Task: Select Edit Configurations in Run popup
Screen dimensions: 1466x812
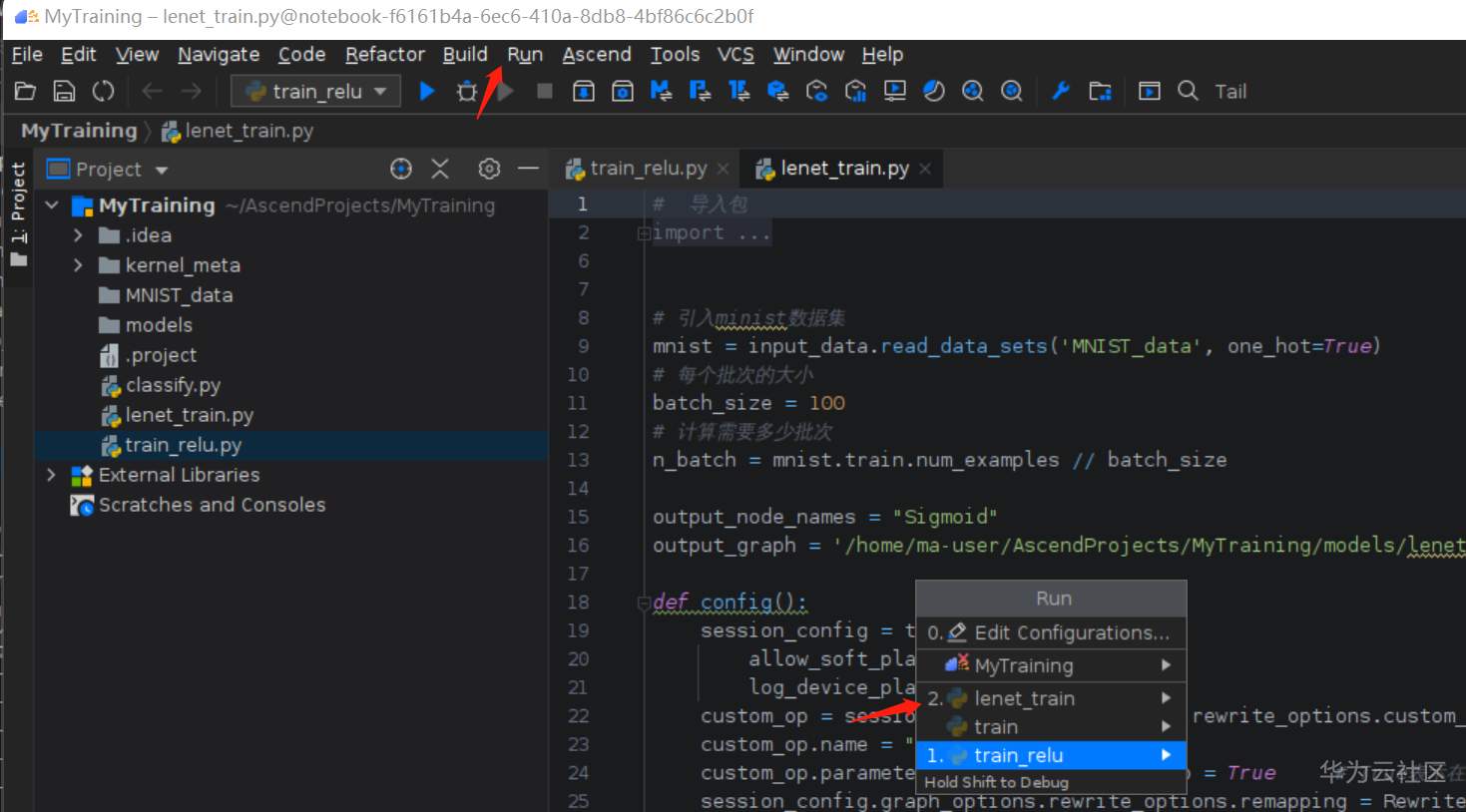Action: point(1070,632)
